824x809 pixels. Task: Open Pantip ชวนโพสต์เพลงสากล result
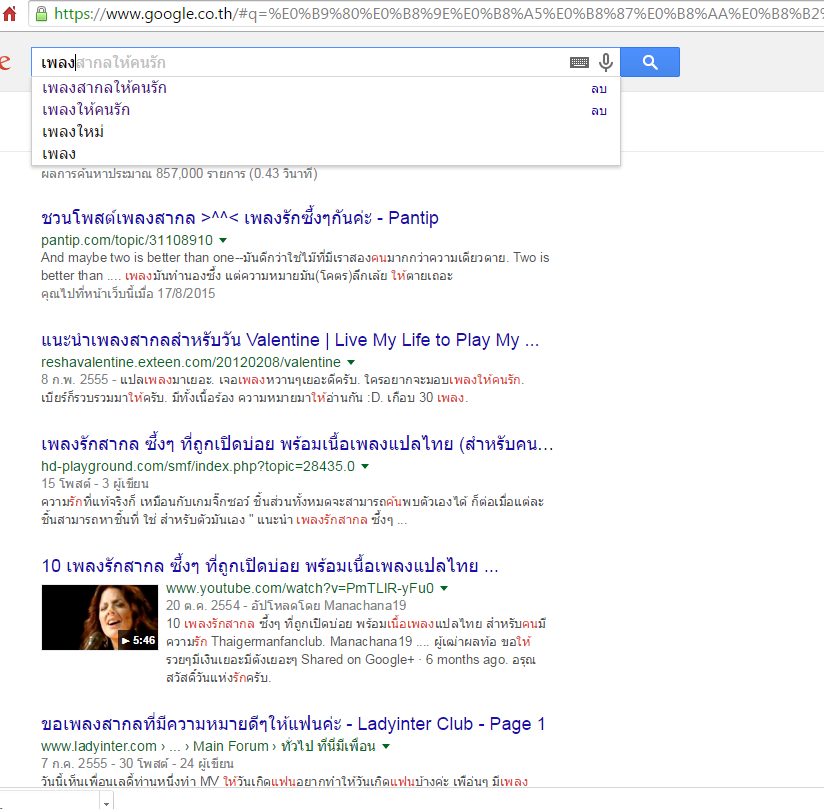click(240, 218)
